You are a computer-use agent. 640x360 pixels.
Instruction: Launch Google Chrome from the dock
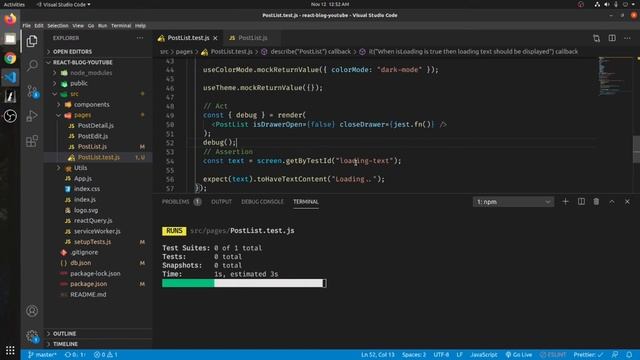click(x=10, y=58)
